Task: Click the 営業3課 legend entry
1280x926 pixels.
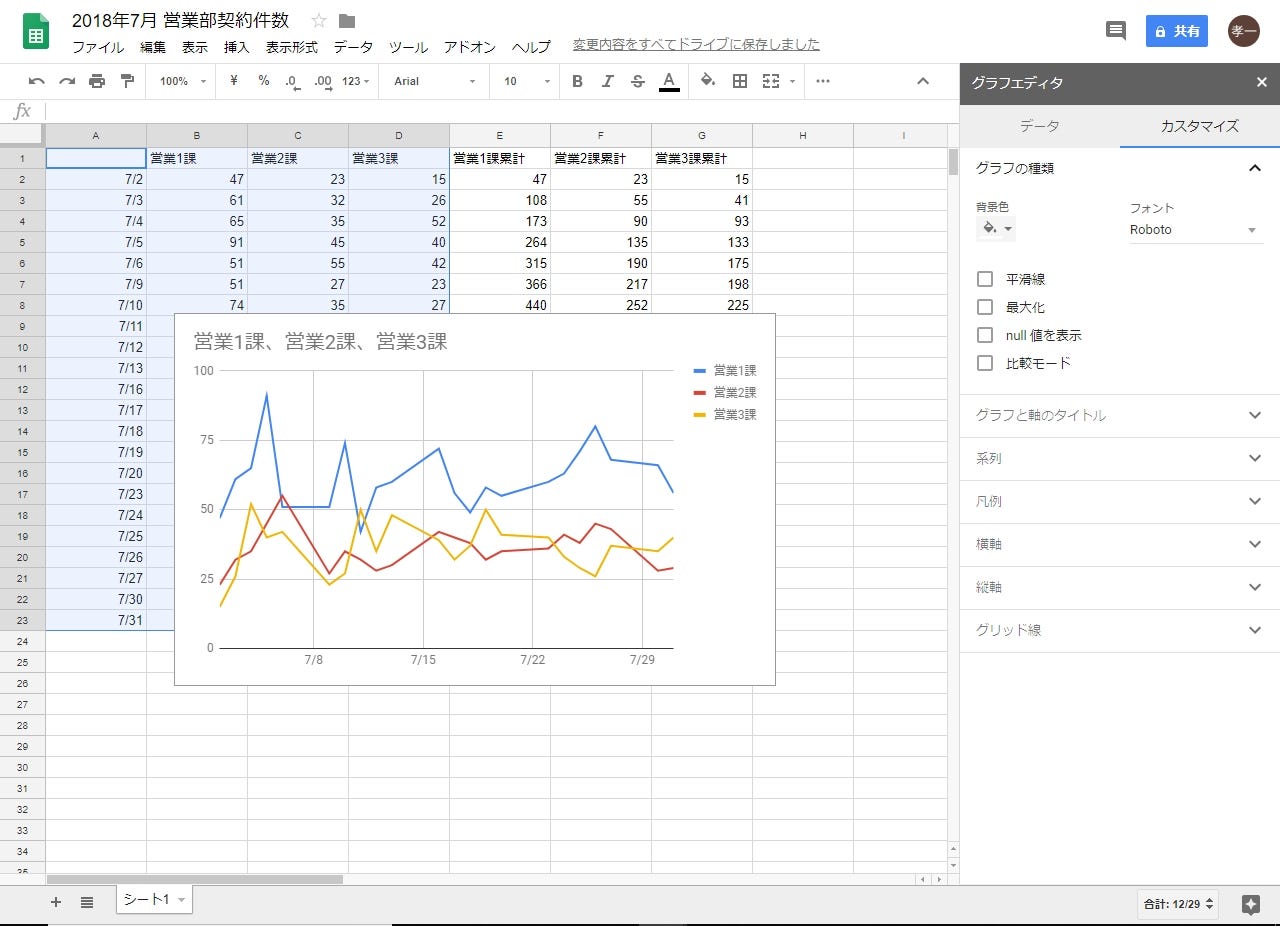Action: [725, 414]
